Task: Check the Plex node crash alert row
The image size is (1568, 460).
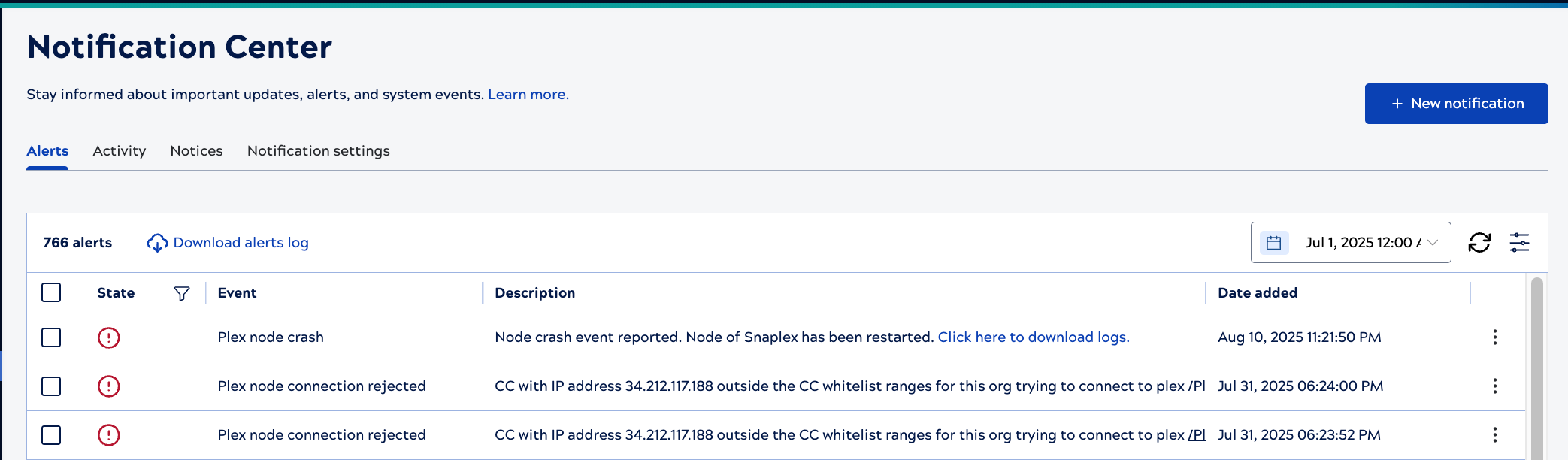Action: coord(50,337)
